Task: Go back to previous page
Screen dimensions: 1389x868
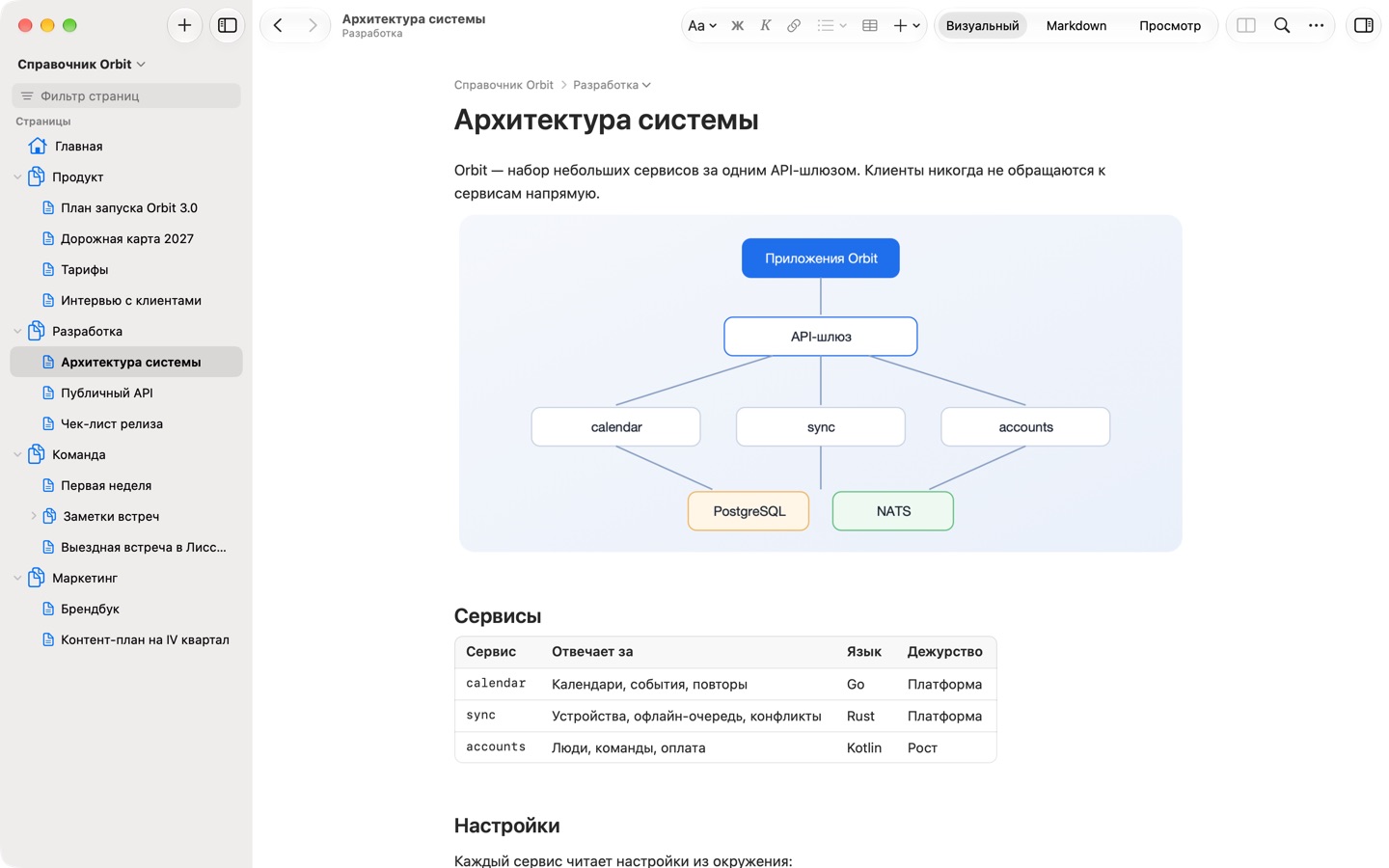Action: point(278,25)
